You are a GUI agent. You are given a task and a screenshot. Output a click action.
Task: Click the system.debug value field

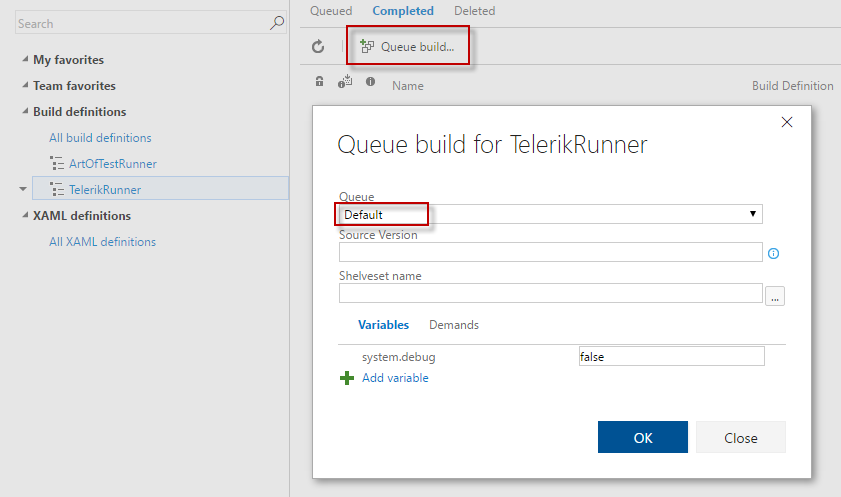[672, 356]
